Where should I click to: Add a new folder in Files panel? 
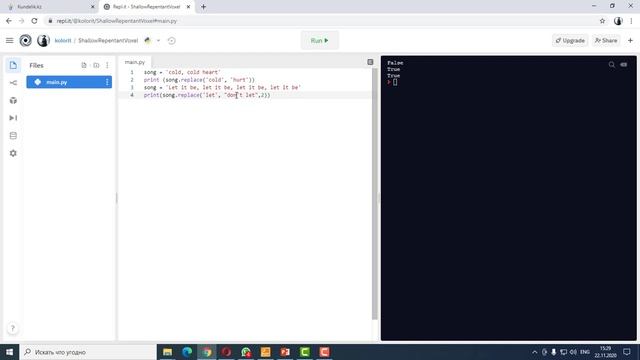click(96, 65)
